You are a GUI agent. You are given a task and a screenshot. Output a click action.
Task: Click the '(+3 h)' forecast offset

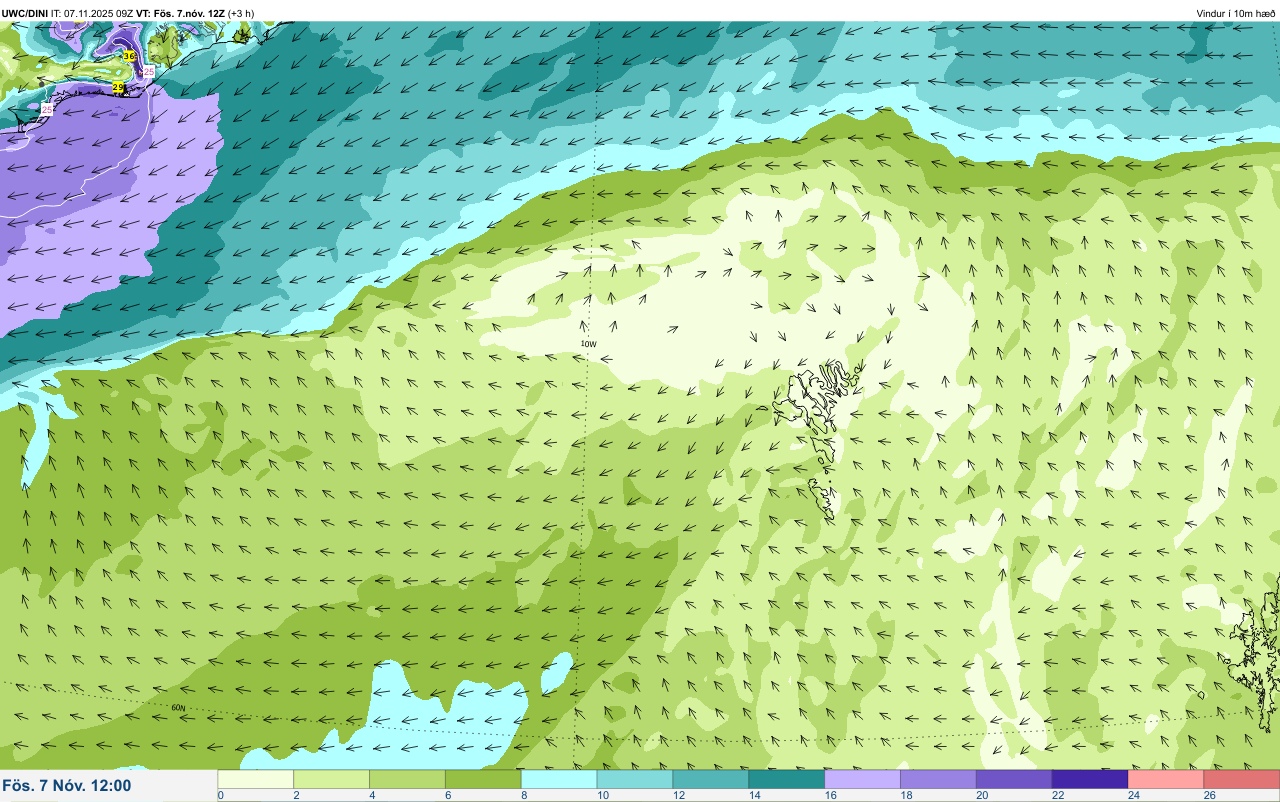pyautogui.click(x=242, y=13)
